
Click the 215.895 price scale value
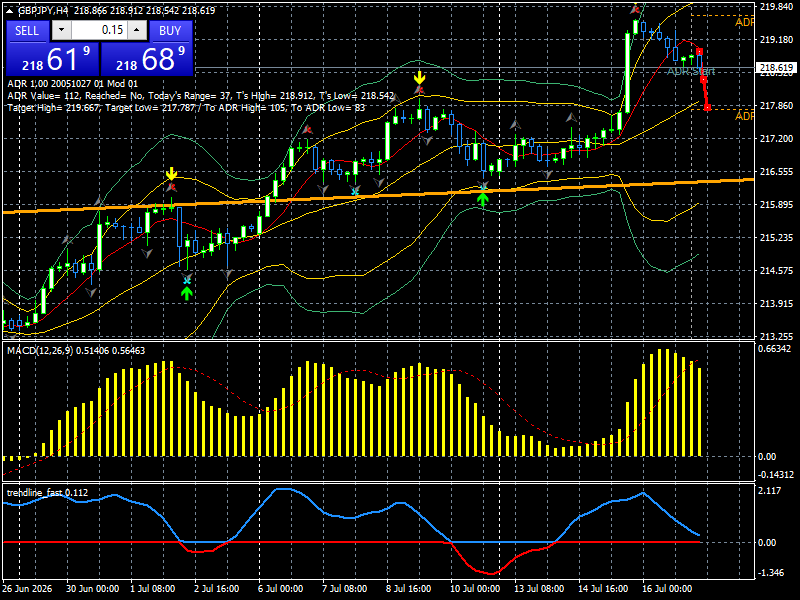click(x=776, y=205)
